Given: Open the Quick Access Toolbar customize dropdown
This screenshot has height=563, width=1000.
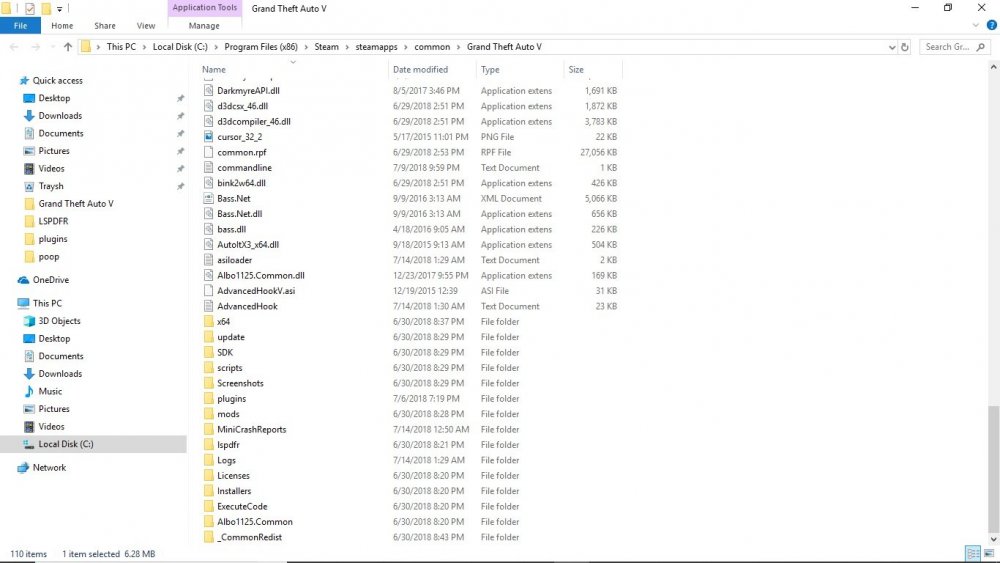Looking at the screenshot, I should [x=59, y=9].
